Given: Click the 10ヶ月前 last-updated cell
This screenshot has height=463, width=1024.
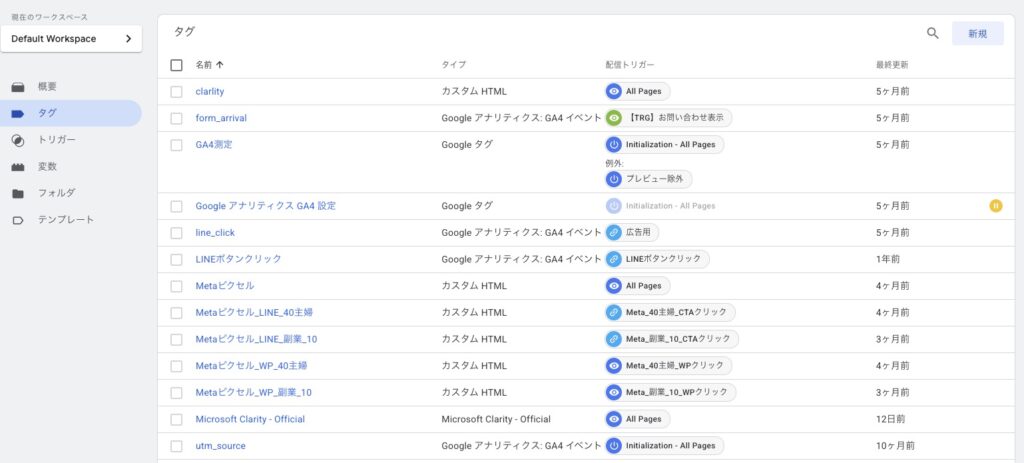Looking at the screenshot, I should pos(895,446).
